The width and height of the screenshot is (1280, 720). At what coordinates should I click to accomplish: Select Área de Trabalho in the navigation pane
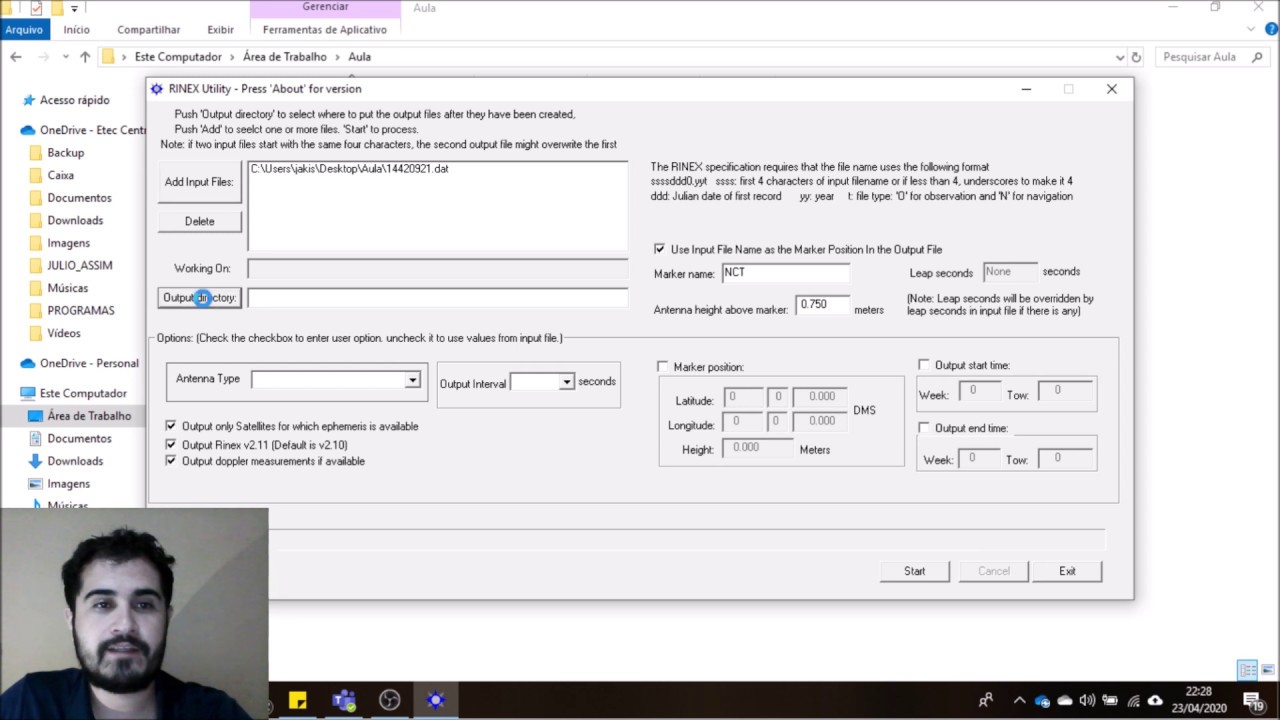click(89, 416)
